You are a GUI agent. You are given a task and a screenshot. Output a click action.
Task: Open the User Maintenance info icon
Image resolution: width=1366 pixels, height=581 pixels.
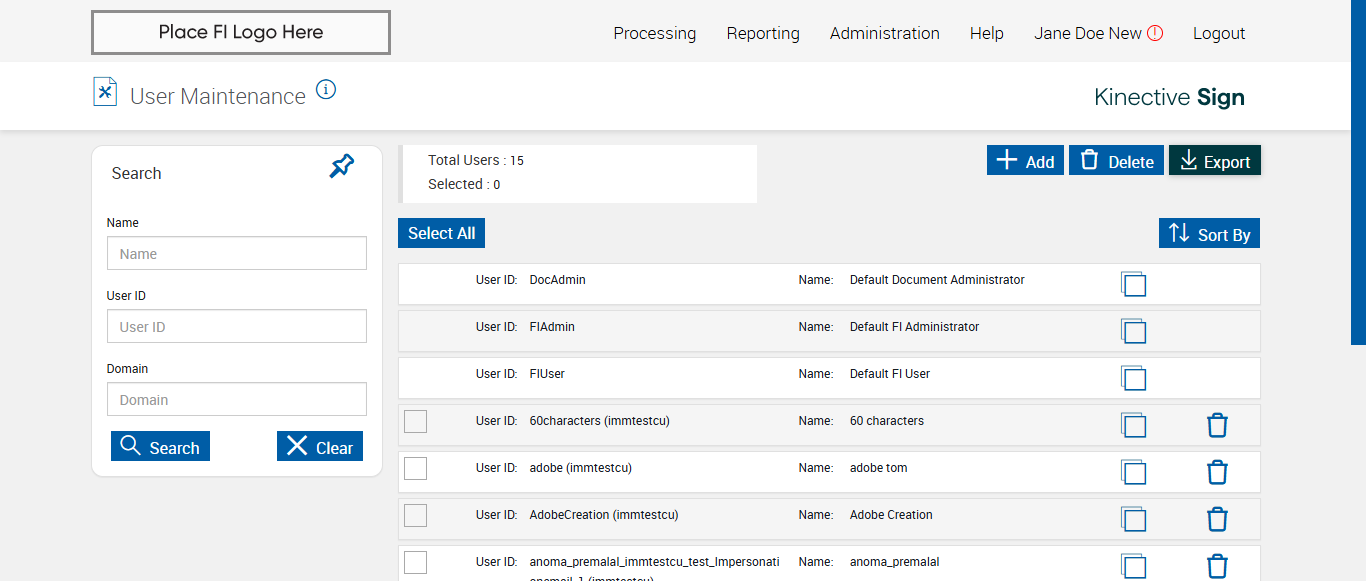tap(326, 90)
